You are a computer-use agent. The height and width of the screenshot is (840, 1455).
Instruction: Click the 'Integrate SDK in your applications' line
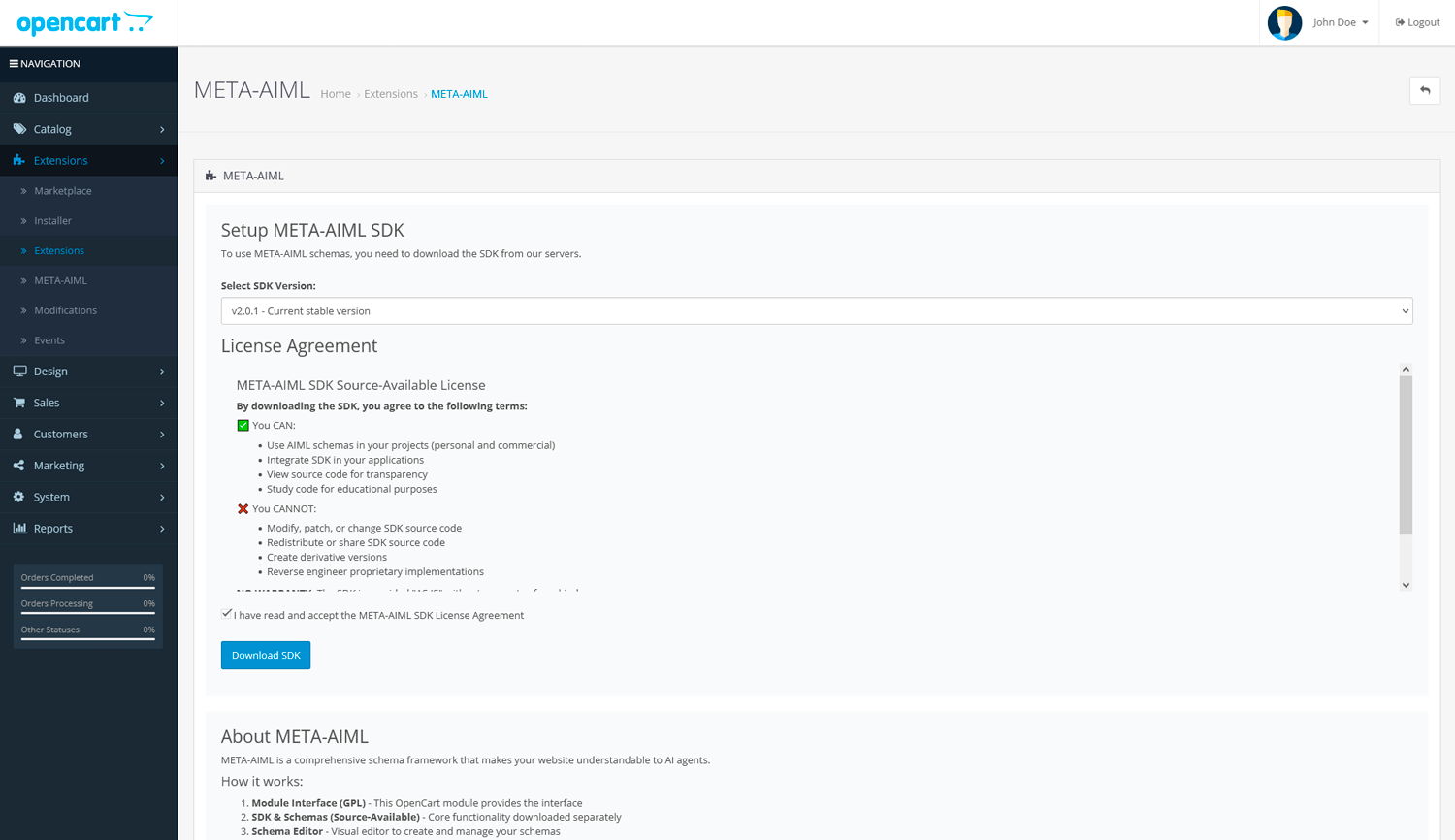click(345, 460)
